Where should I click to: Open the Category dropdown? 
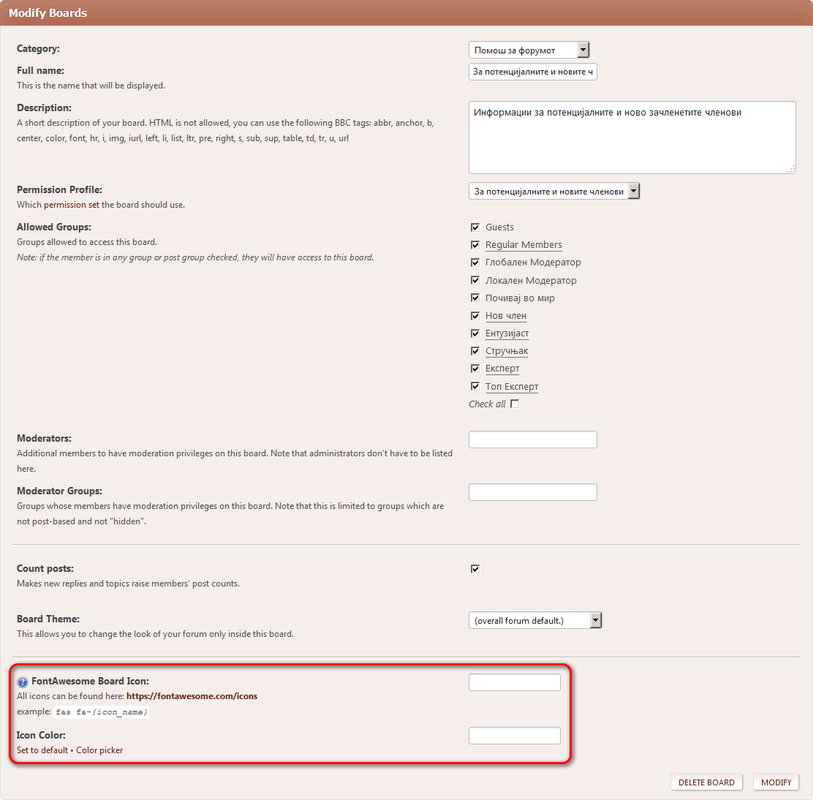point(529,50)
